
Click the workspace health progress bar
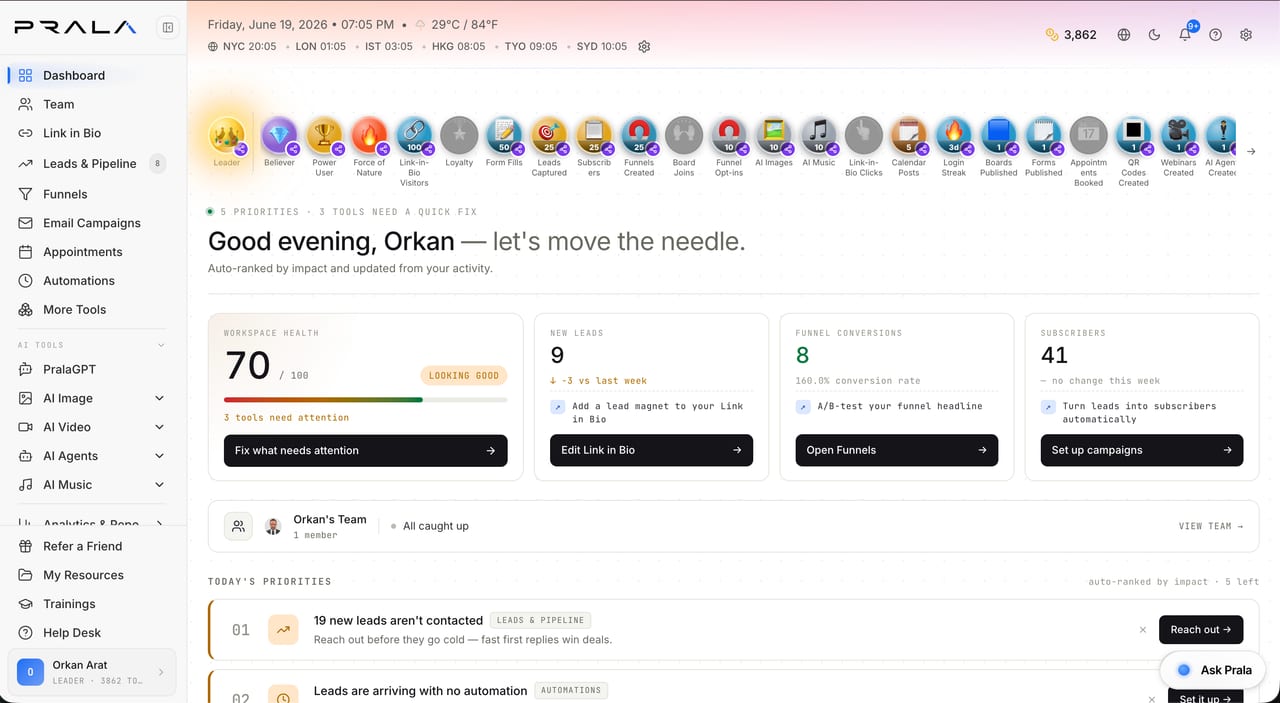point(366,399)
